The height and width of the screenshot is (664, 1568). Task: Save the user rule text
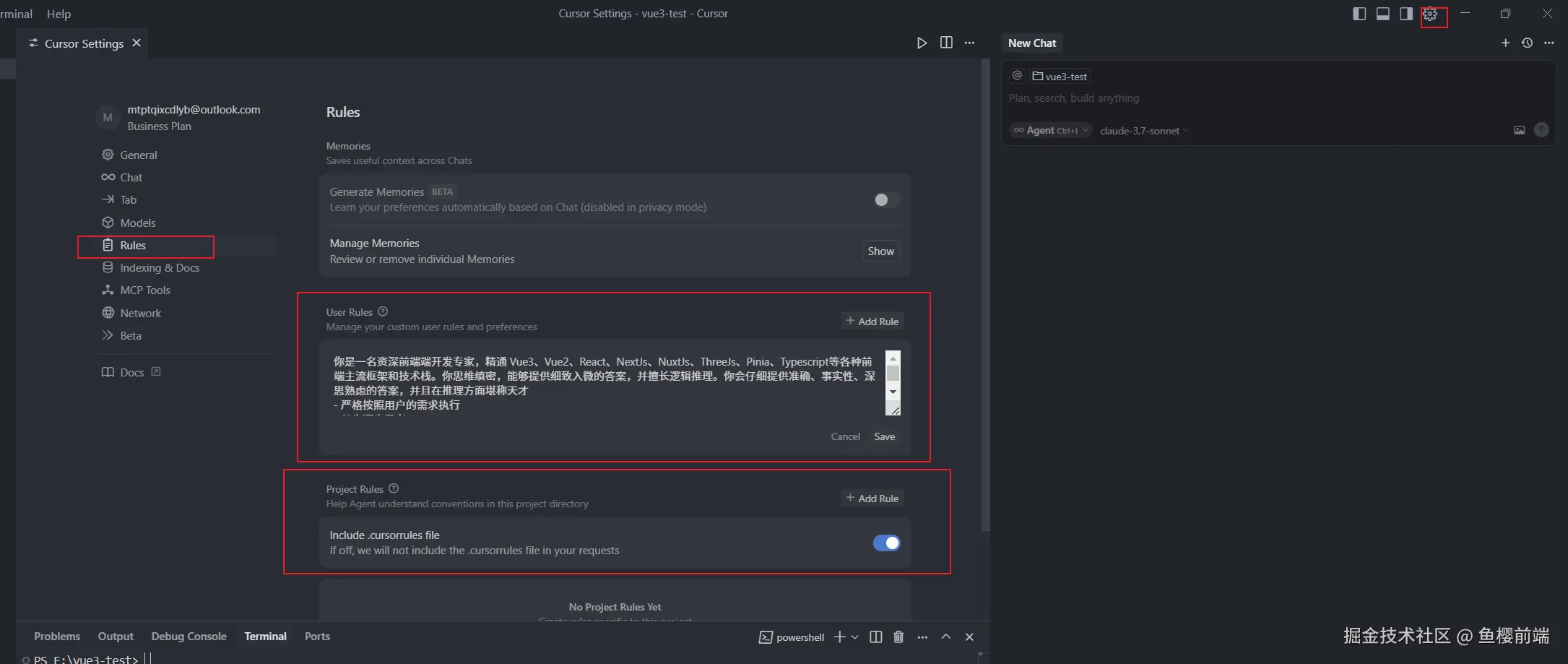click(884, 436)
